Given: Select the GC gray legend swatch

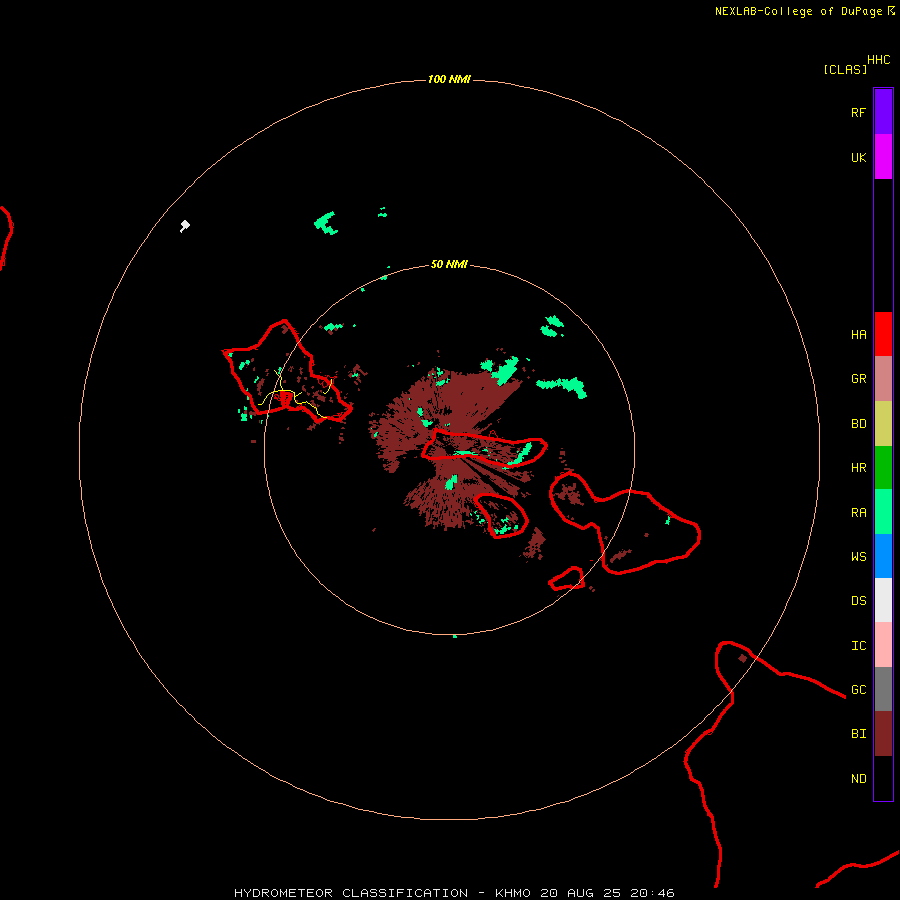Looking at the screenshot, I should tap(883, 689).
